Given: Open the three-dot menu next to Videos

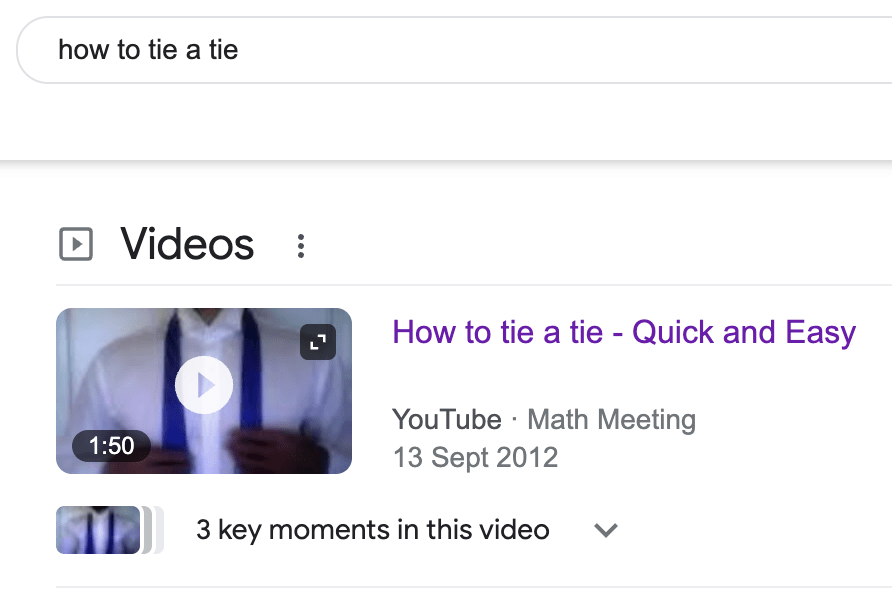Looking at the screenshot, I should pos(300,244).
